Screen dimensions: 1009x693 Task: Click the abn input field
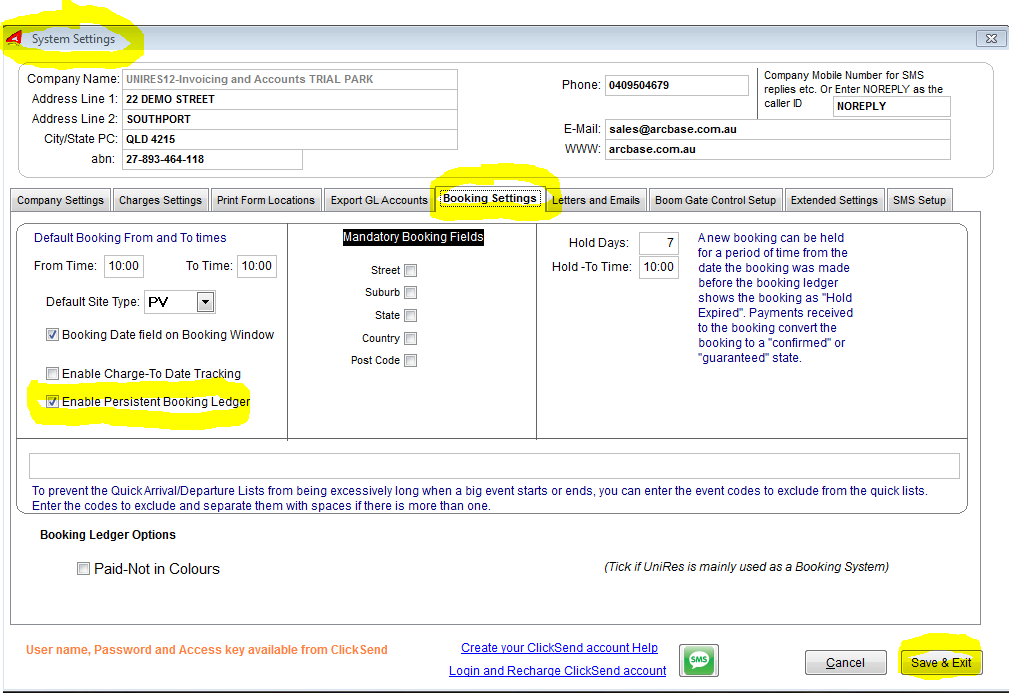[212, 159]
